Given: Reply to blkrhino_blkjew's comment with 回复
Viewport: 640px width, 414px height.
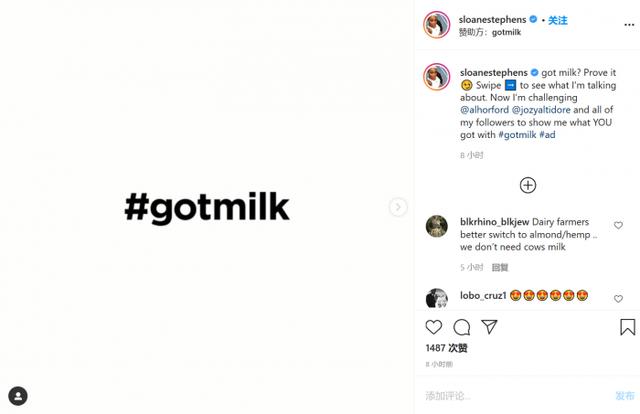Looking at the screenshot, I should pyautogui.click(x=500, y=267).
